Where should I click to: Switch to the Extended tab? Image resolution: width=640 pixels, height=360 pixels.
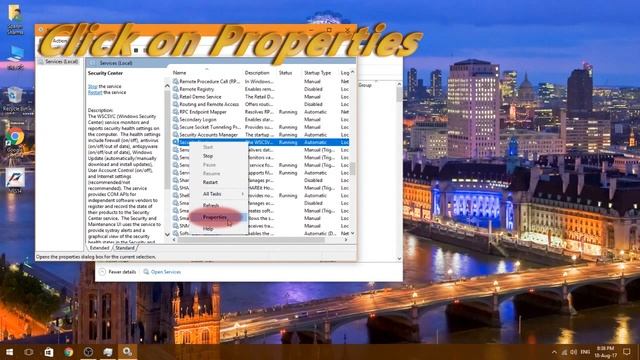(x=99, y=248)
